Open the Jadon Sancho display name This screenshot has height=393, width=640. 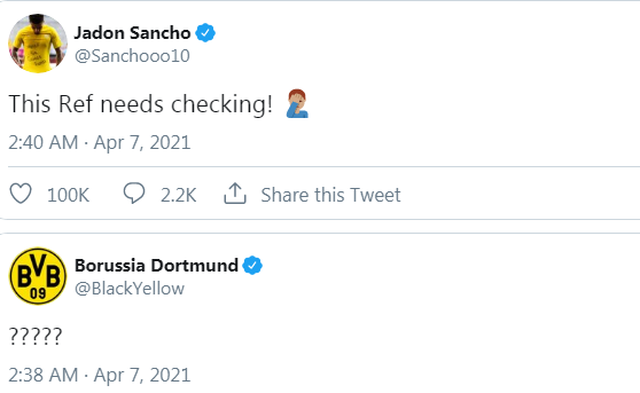pyautogui.click(x=132, y=33)
